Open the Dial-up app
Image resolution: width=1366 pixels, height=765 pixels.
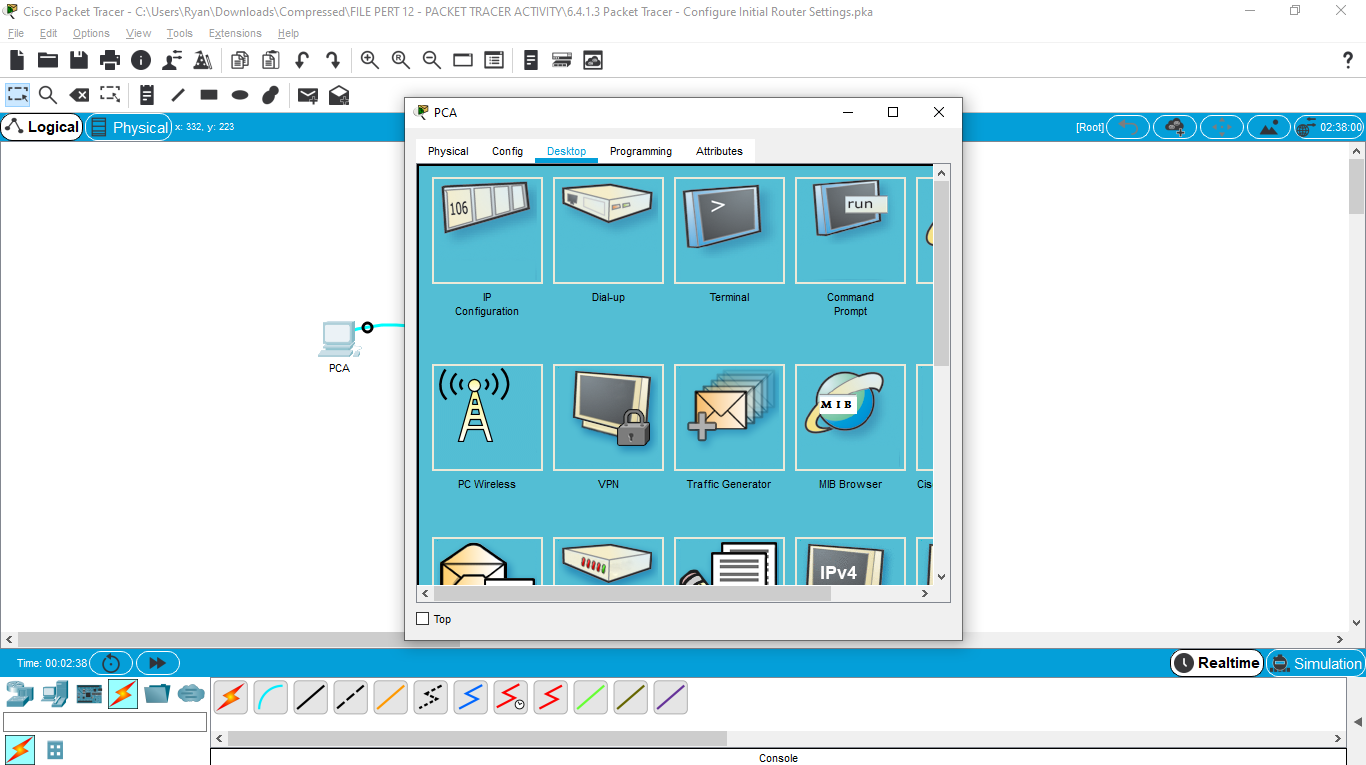[608, 231]
